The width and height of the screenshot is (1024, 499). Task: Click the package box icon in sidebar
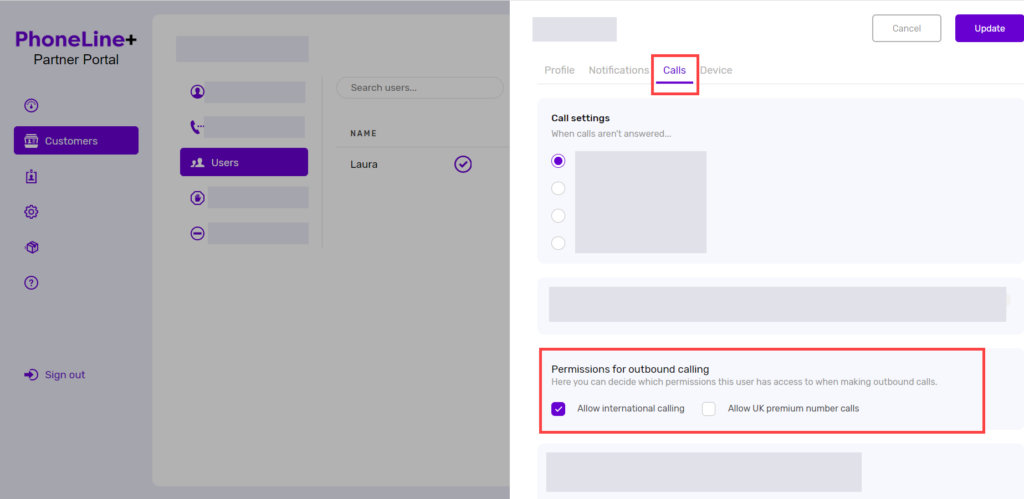[31, 247]
